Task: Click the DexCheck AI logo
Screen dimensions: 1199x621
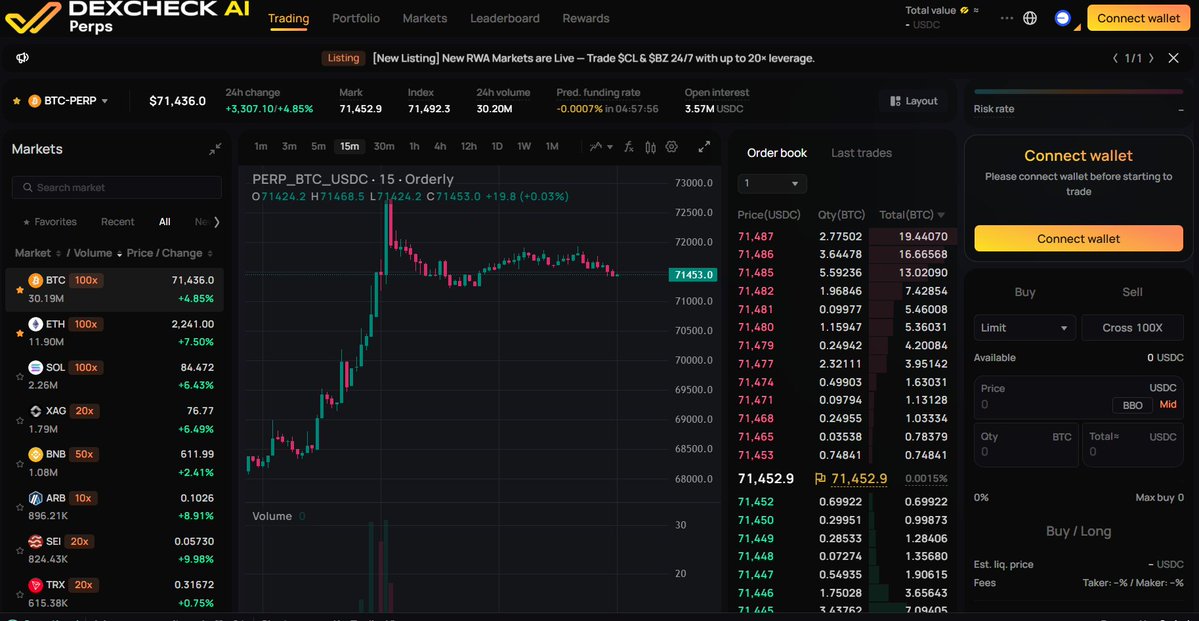Action: [128, 18]
